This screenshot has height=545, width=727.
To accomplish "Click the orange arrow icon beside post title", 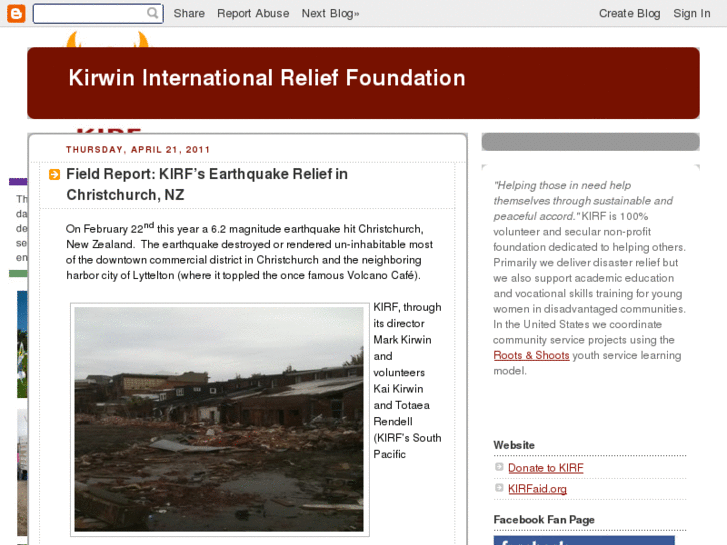I will pyautogui.click(x=54, y=174).
